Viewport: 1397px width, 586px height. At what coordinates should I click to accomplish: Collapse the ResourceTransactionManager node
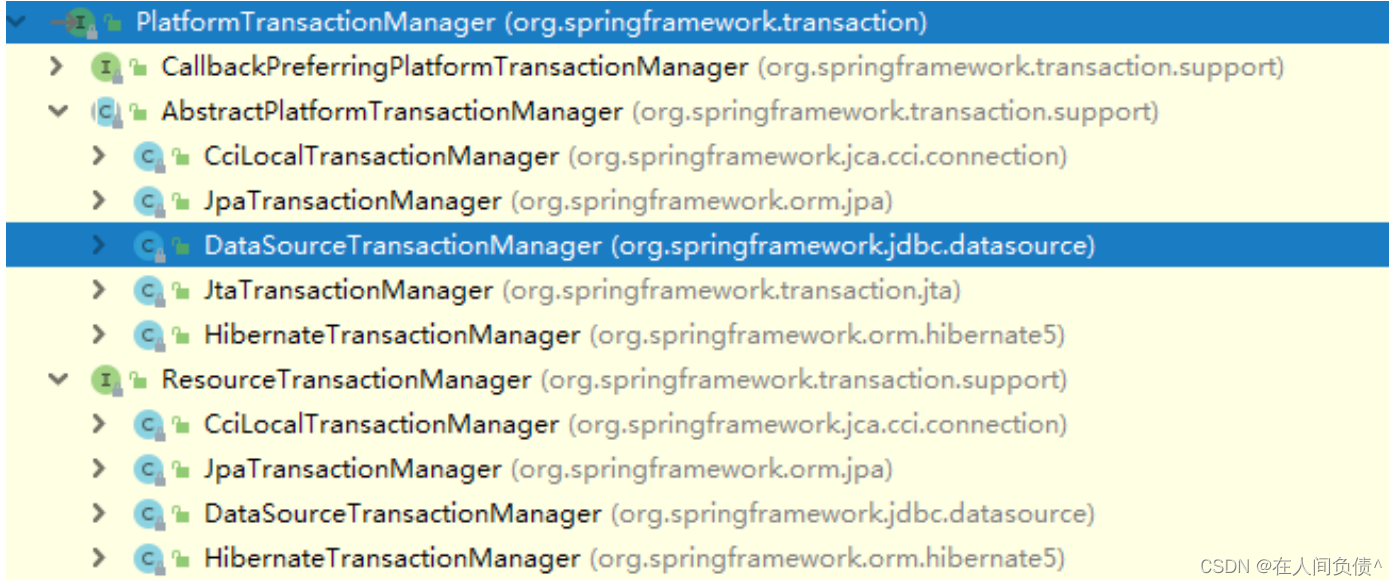pos(58,380)
